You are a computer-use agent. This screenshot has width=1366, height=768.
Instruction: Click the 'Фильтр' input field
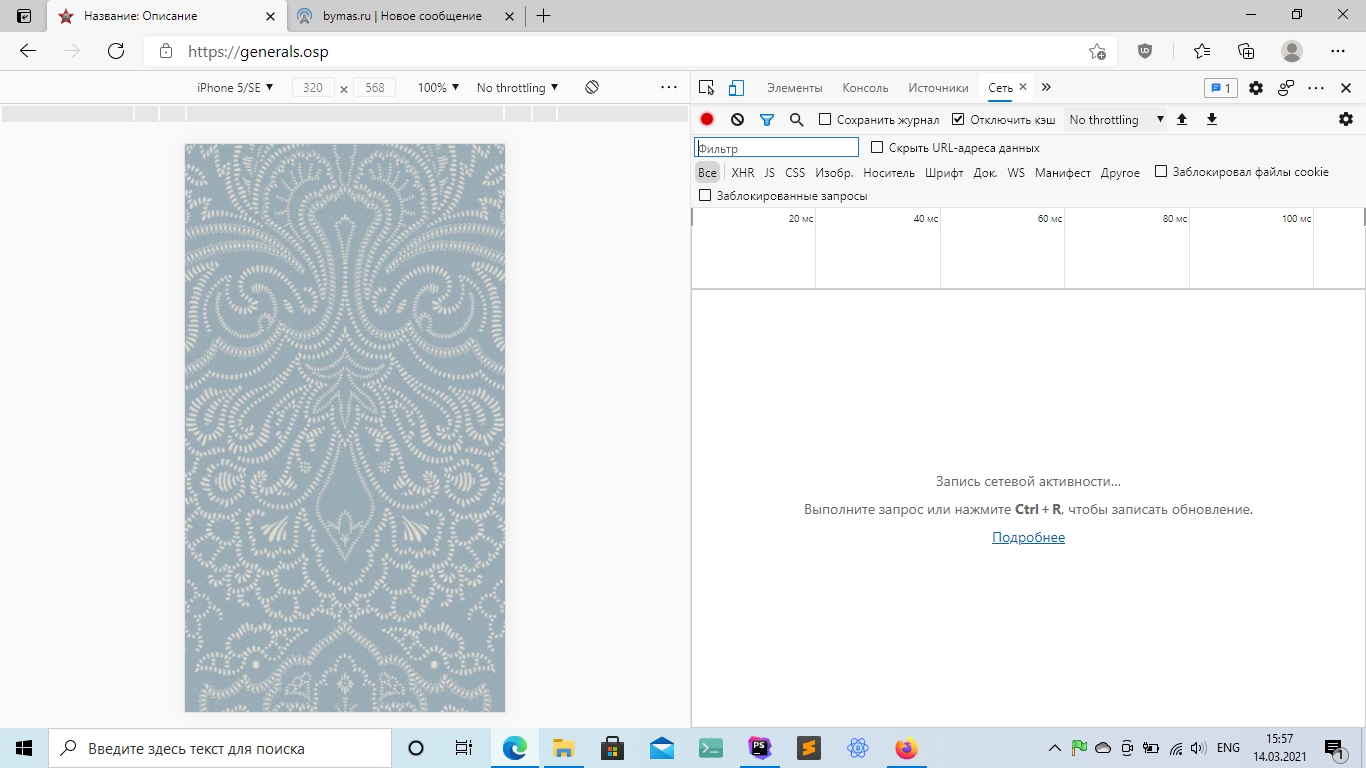click(776, 148)
